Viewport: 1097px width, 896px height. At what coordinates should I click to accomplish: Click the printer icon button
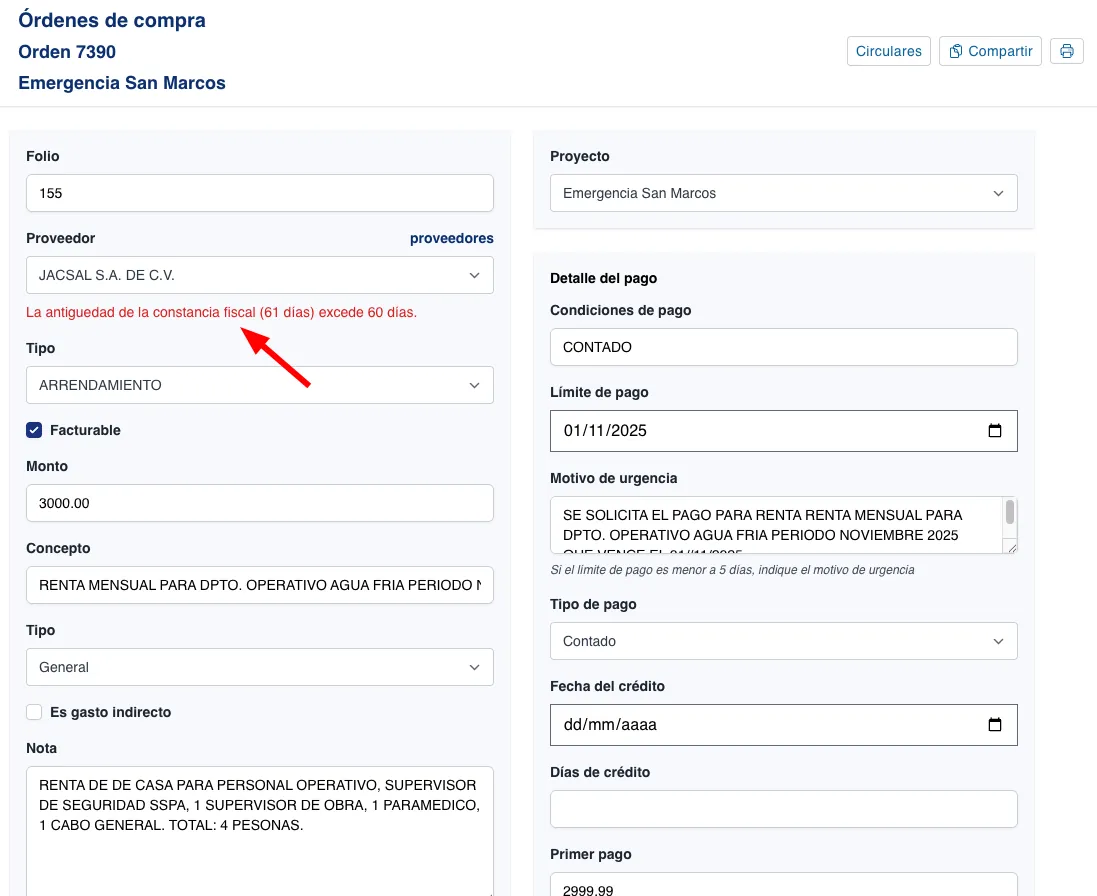pos(1066,51)
